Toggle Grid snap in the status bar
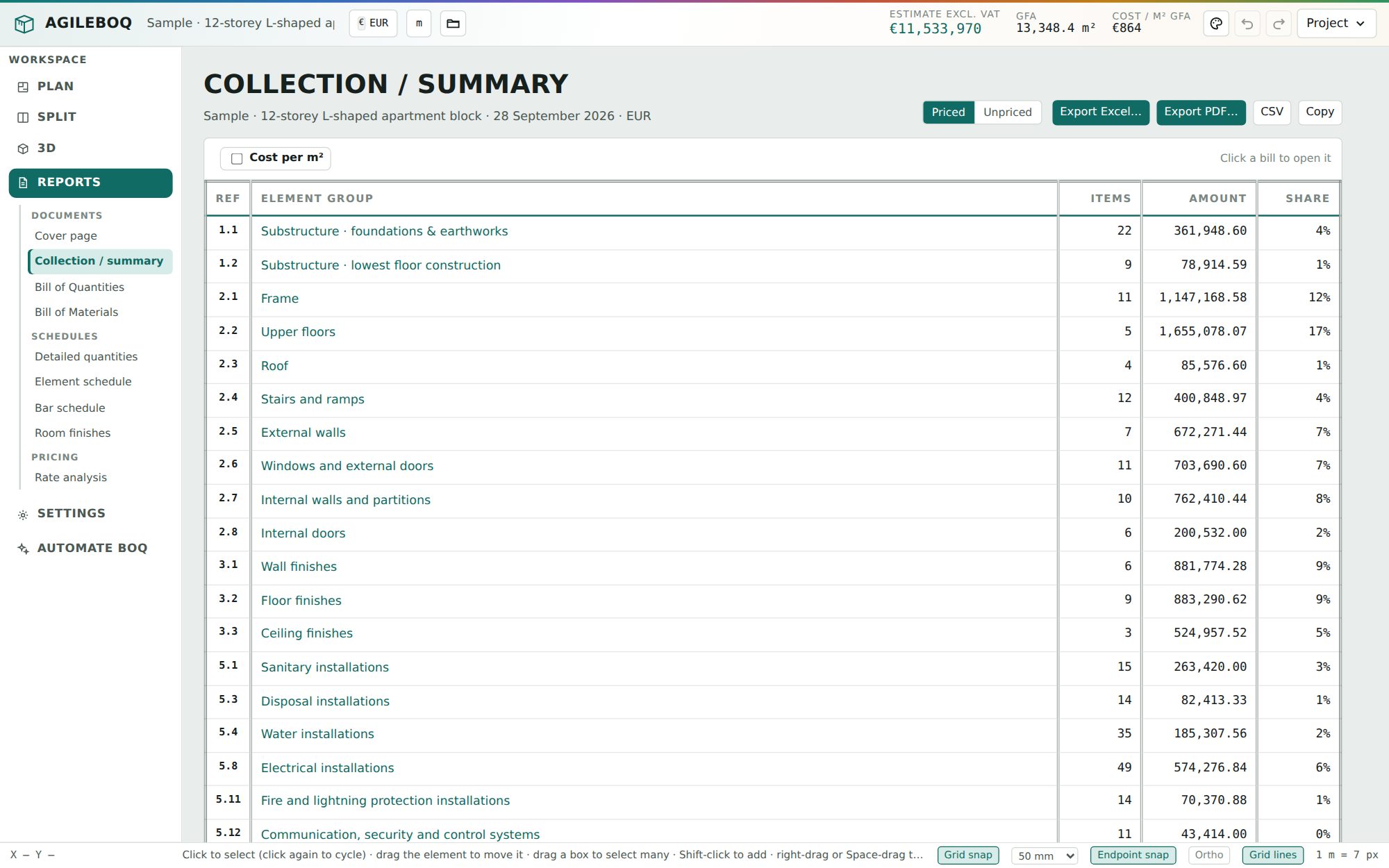This screenshot has width=1389, height=868. tap(968, 855)
